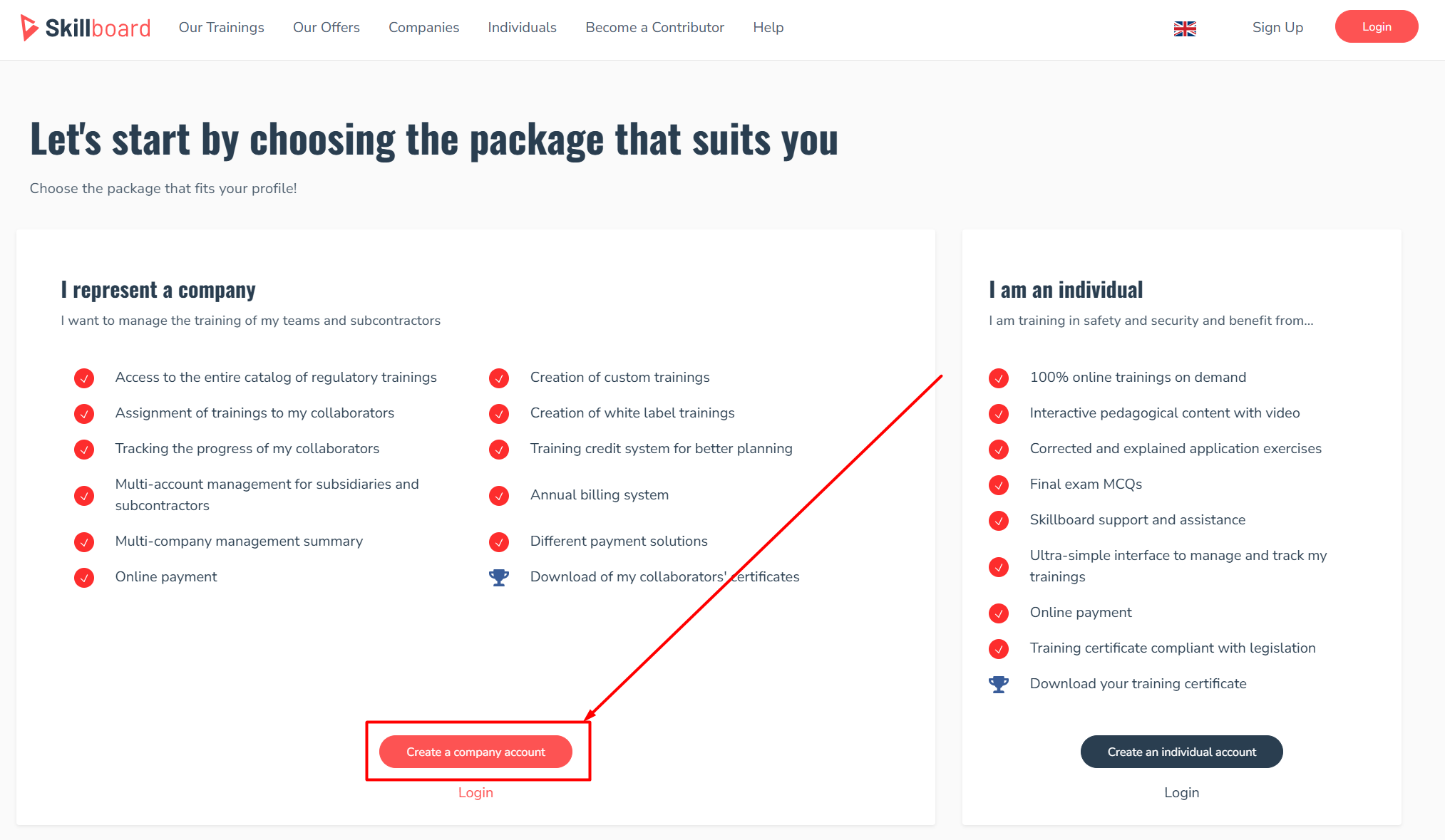1445x840 pixels.
Task: Click check icon next to Annual billing system
Action: pos(499,495)
